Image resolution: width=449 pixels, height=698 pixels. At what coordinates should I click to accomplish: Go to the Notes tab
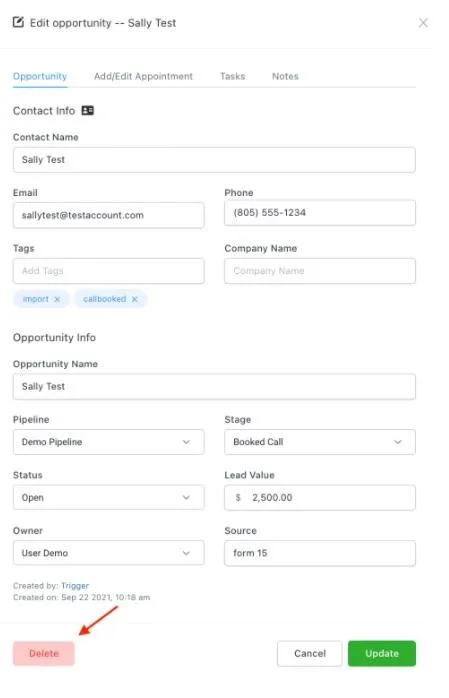coord(285,76)
